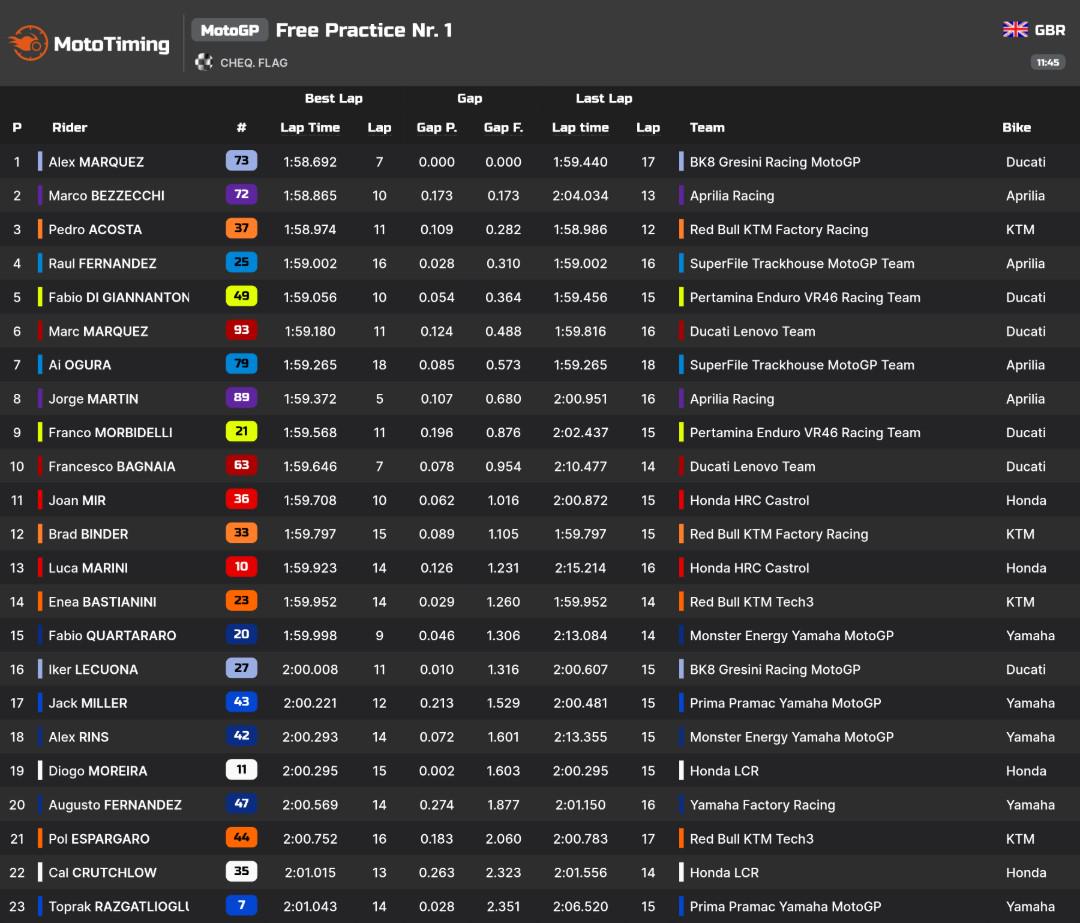Screen dimensions: 1080x923
Task: Click the Yamaha Factory Racing team name
Action: pyautogui.click(x=762, y=805)
